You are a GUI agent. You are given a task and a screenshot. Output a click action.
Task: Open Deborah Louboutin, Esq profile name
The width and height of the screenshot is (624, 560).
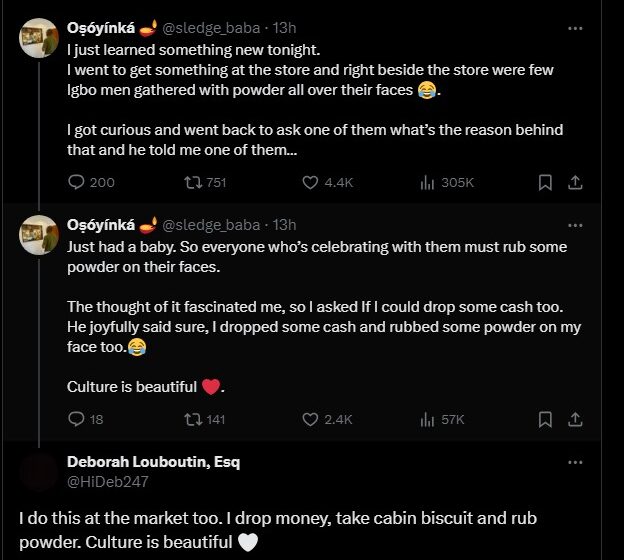(153, 462)
